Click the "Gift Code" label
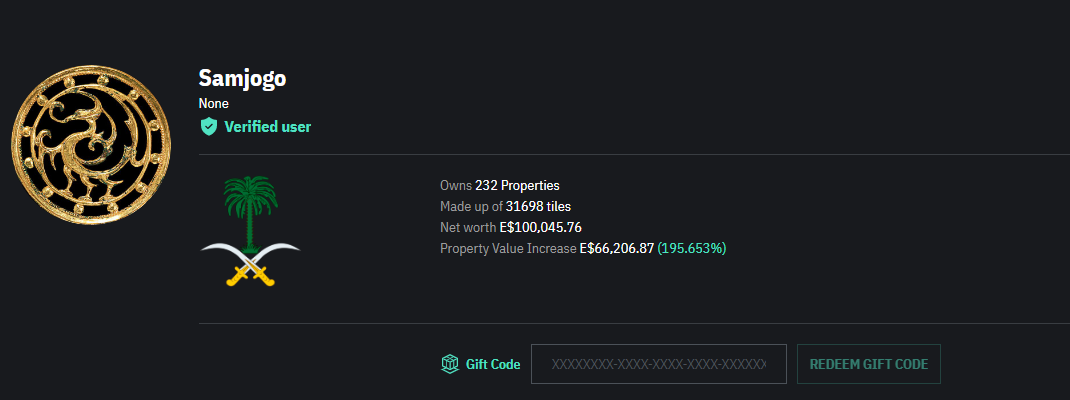Screen dimensions: 1070x400 [x=493, y=364]
